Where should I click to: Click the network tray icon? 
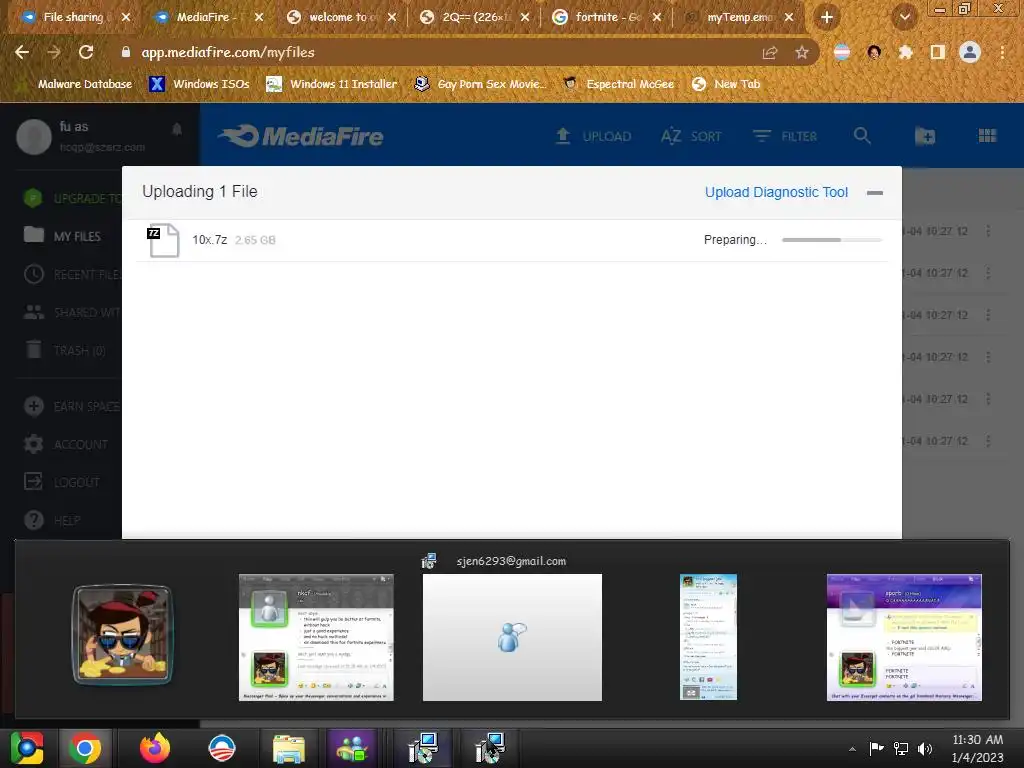(901, 749)
